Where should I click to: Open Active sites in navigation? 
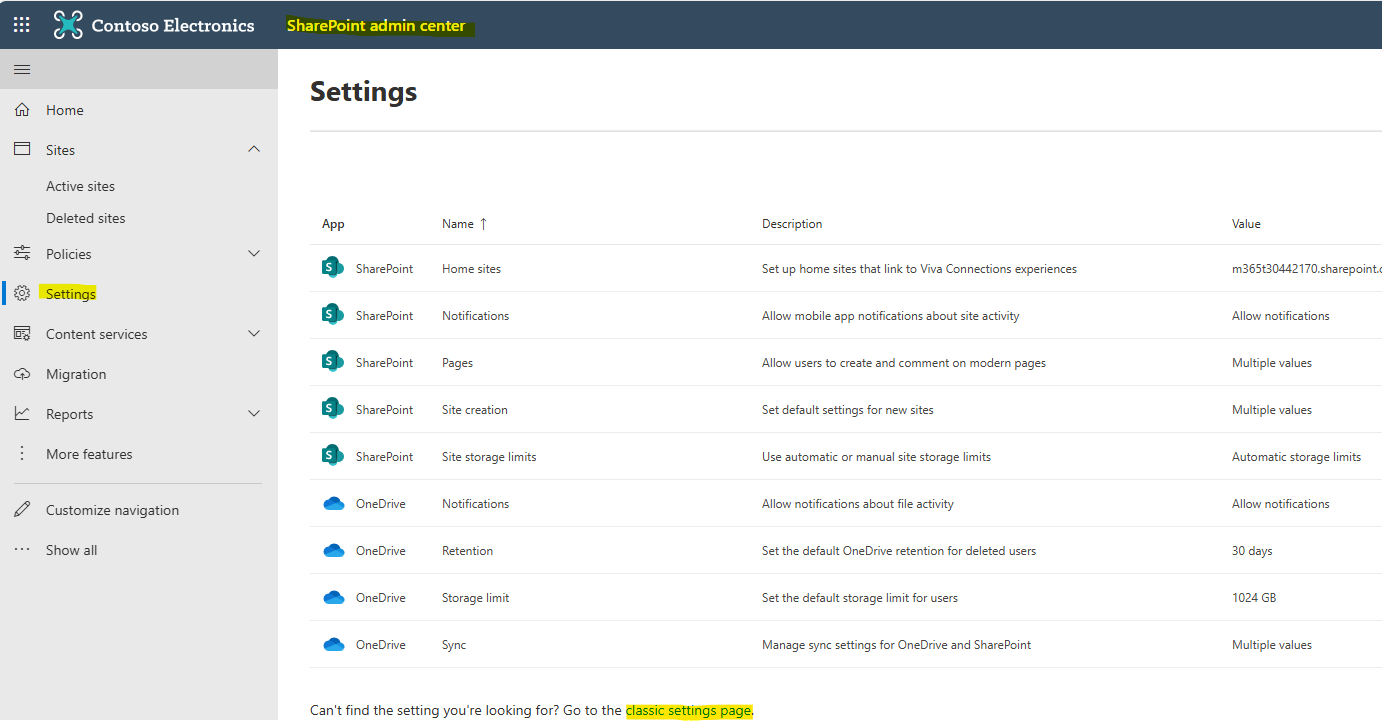pos(80,186)
